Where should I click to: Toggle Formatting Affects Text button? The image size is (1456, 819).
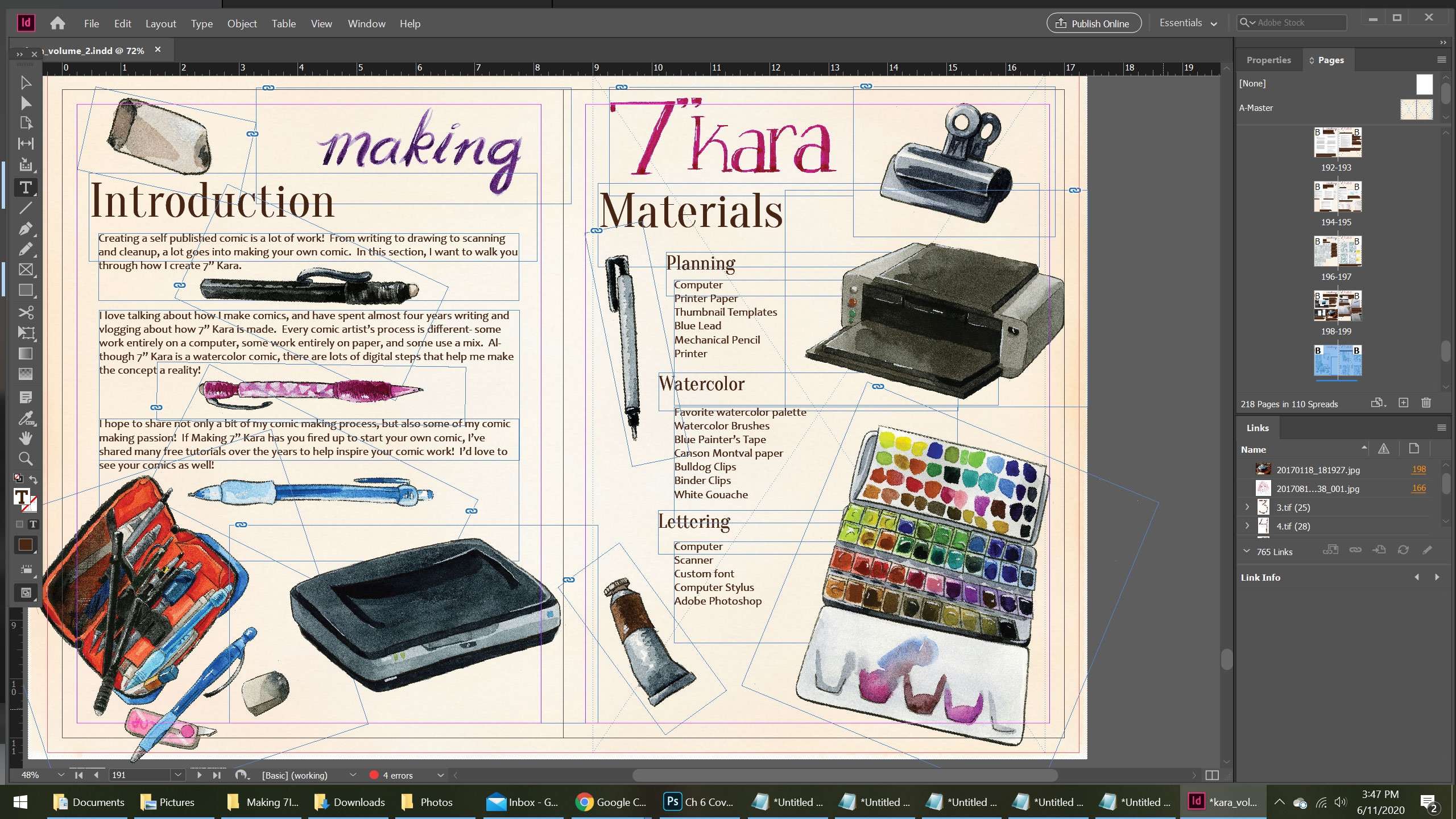point(33,524)
